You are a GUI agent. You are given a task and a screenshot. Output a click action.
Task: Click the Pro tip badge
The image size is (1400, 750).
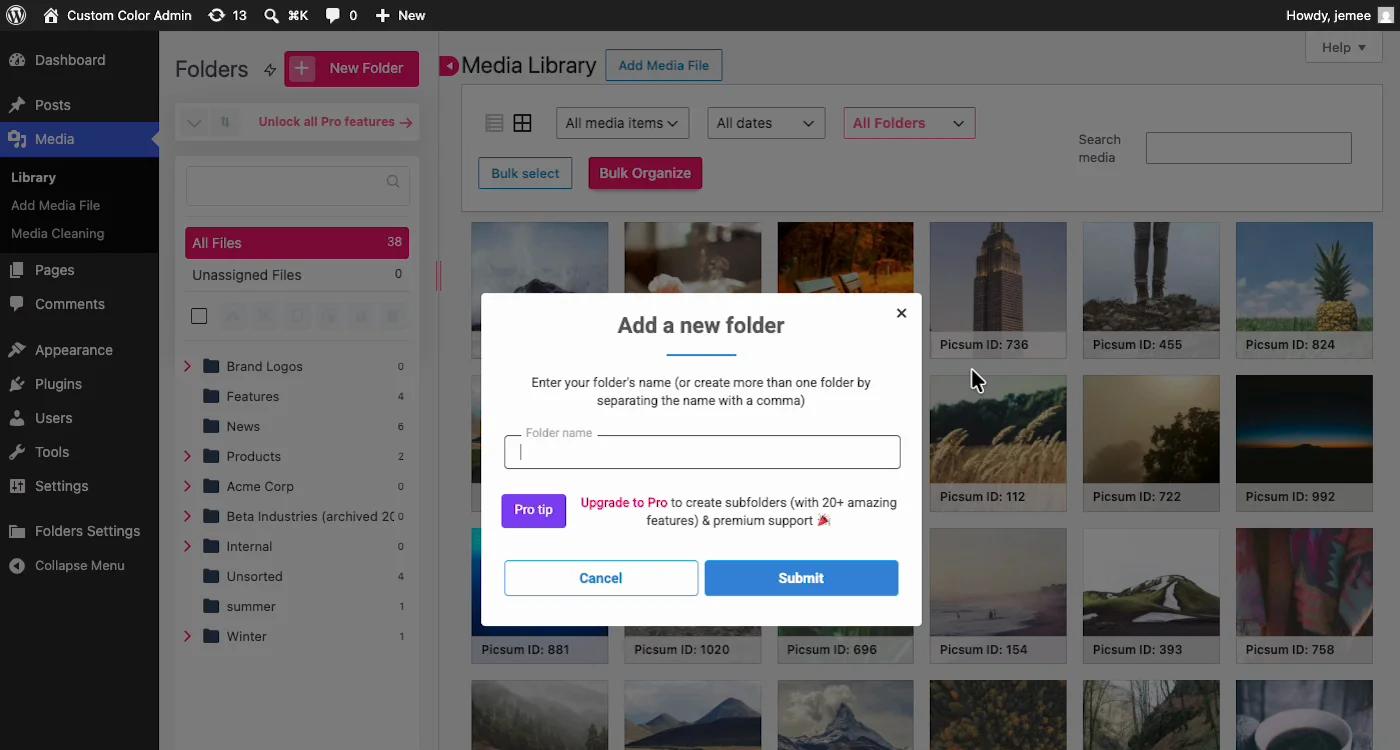tap(533, 510)
